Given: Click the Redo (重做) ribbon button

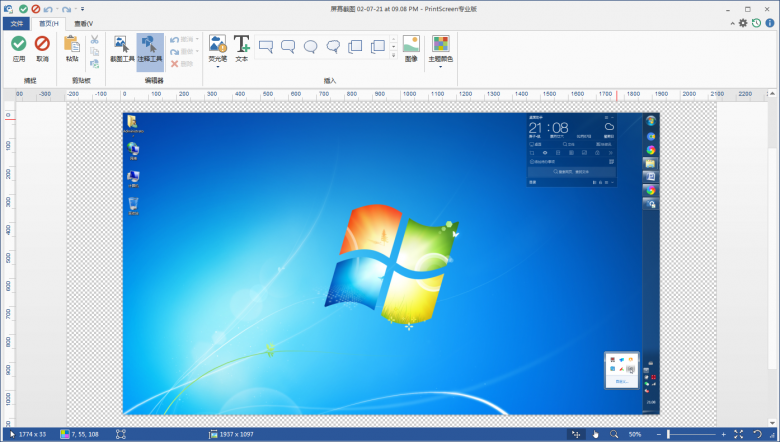Looking at the screenshot, I should [182, 51].
